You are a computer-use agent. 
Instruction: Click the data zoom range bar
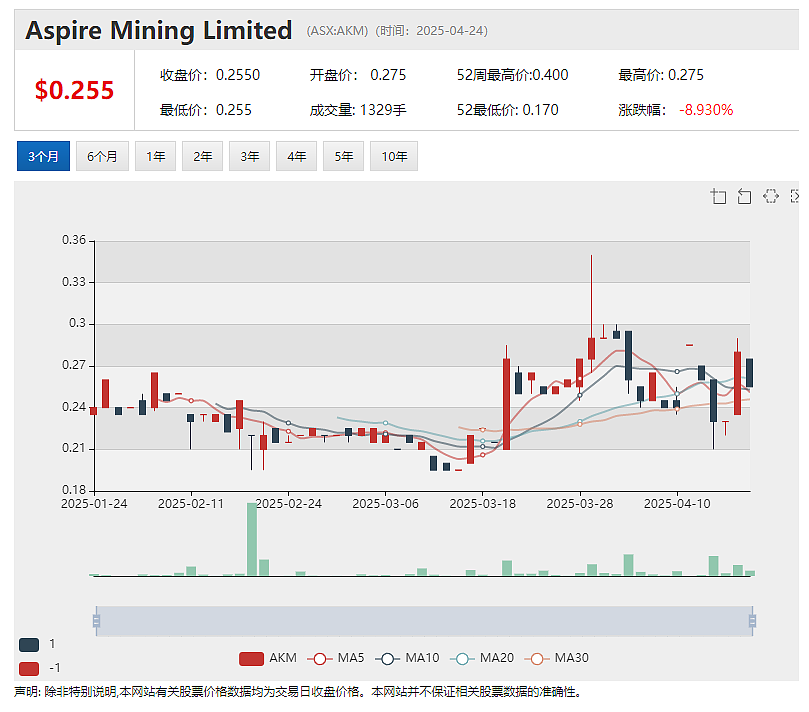tap(424, 621)
